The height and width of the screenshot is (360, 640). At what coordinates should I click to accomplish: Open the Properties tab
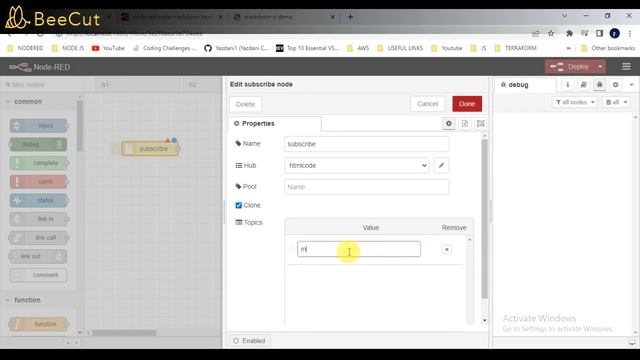click(274, 123)
